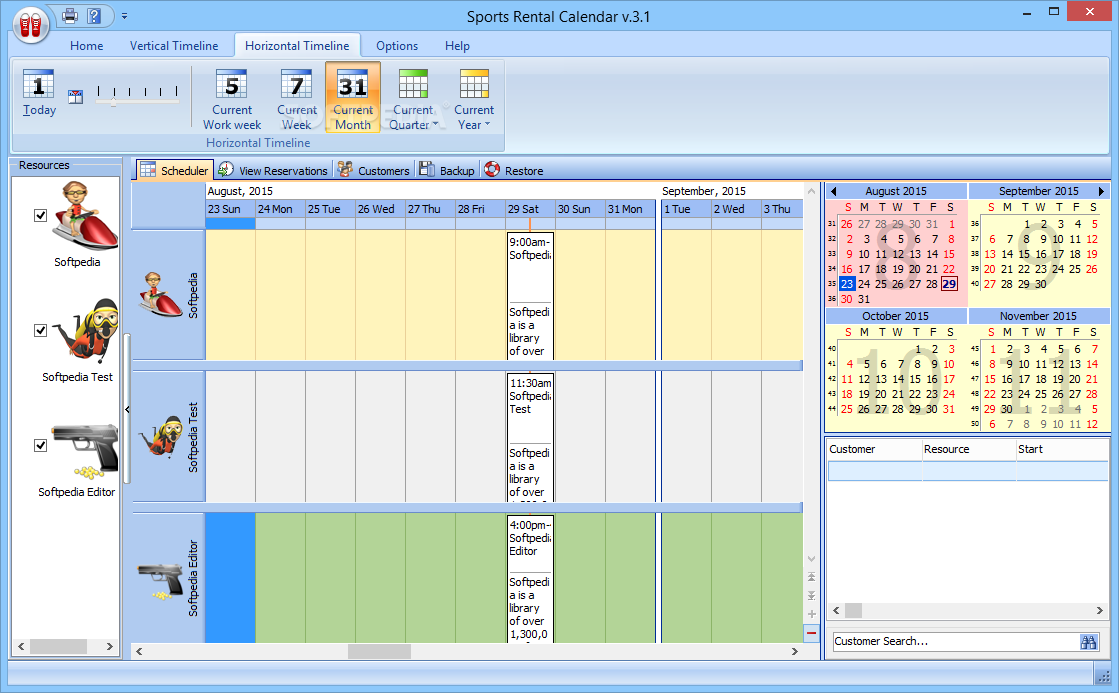Select August 23 in the mini calendar

(x=846, y=284)
